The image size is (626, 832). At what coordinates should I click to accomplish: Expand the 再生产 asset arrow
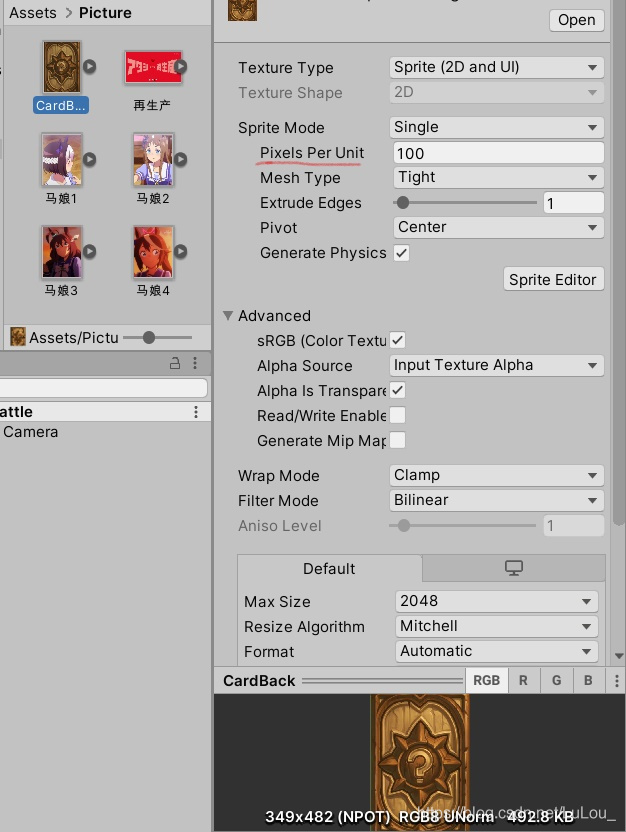point(181,66)
